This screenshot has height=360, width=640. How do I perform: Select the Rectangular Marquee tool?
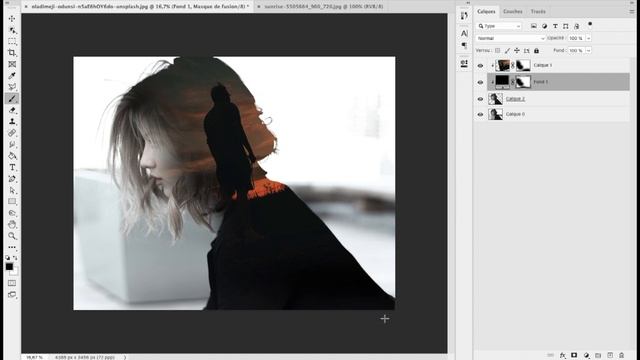pos(12,42)
